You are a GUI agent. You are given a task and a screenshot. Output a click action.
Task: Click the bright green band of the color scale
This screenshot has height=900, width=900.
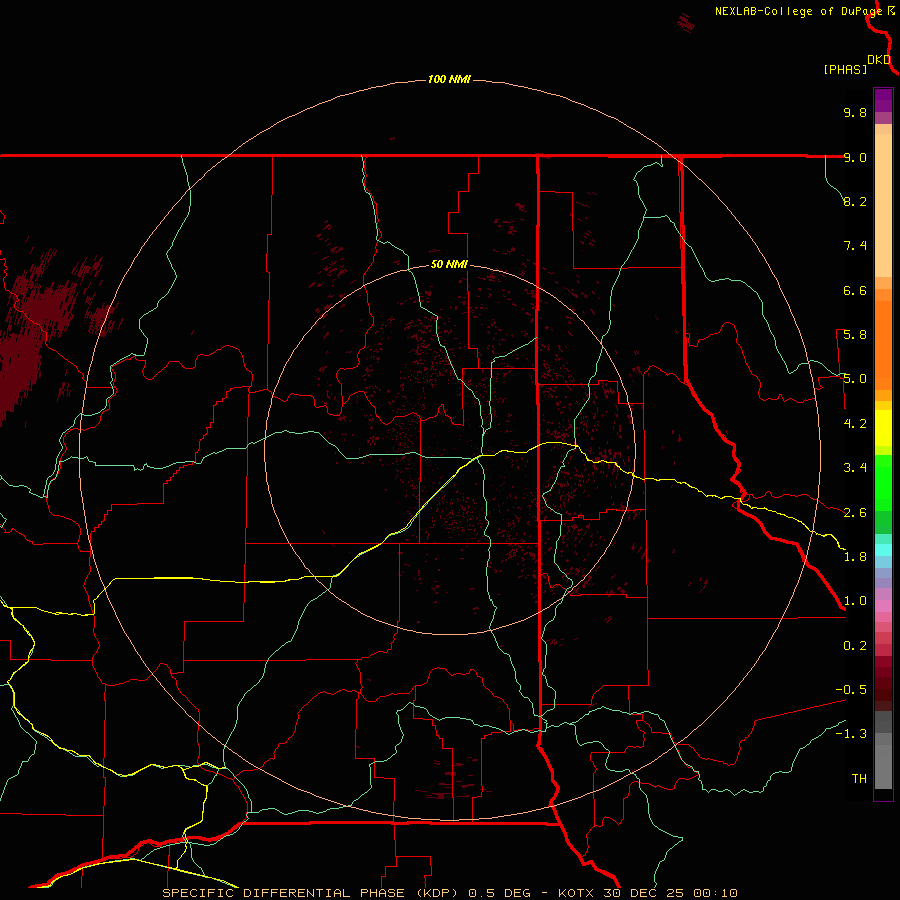click(883, 482)
